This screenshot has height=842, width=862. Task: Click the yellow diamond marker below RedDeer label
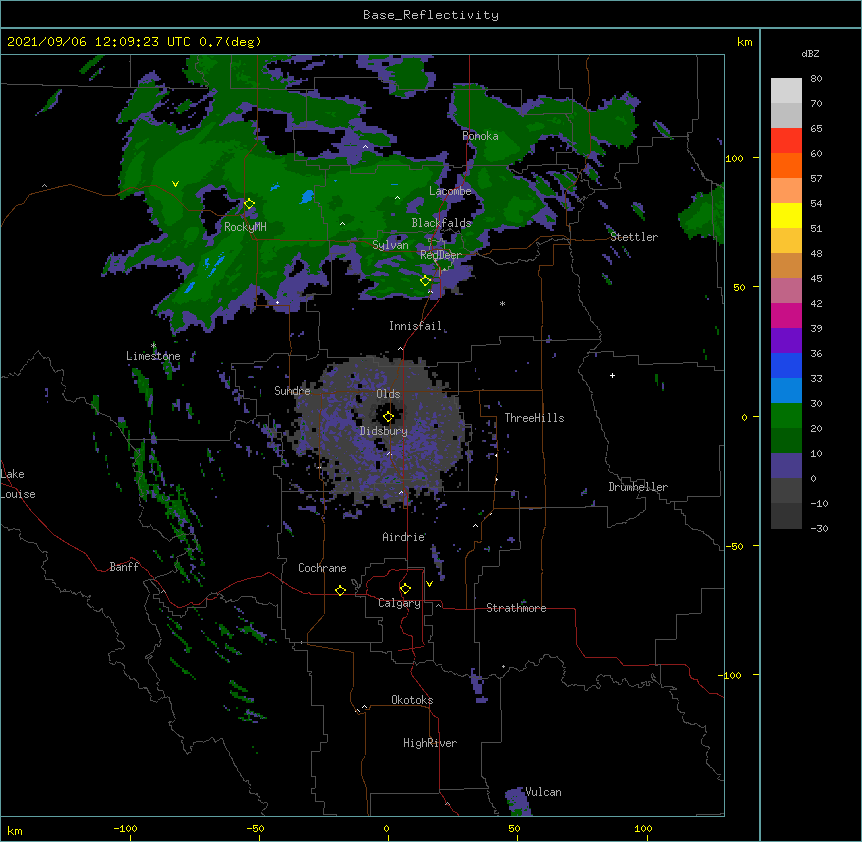pos(425,281)
